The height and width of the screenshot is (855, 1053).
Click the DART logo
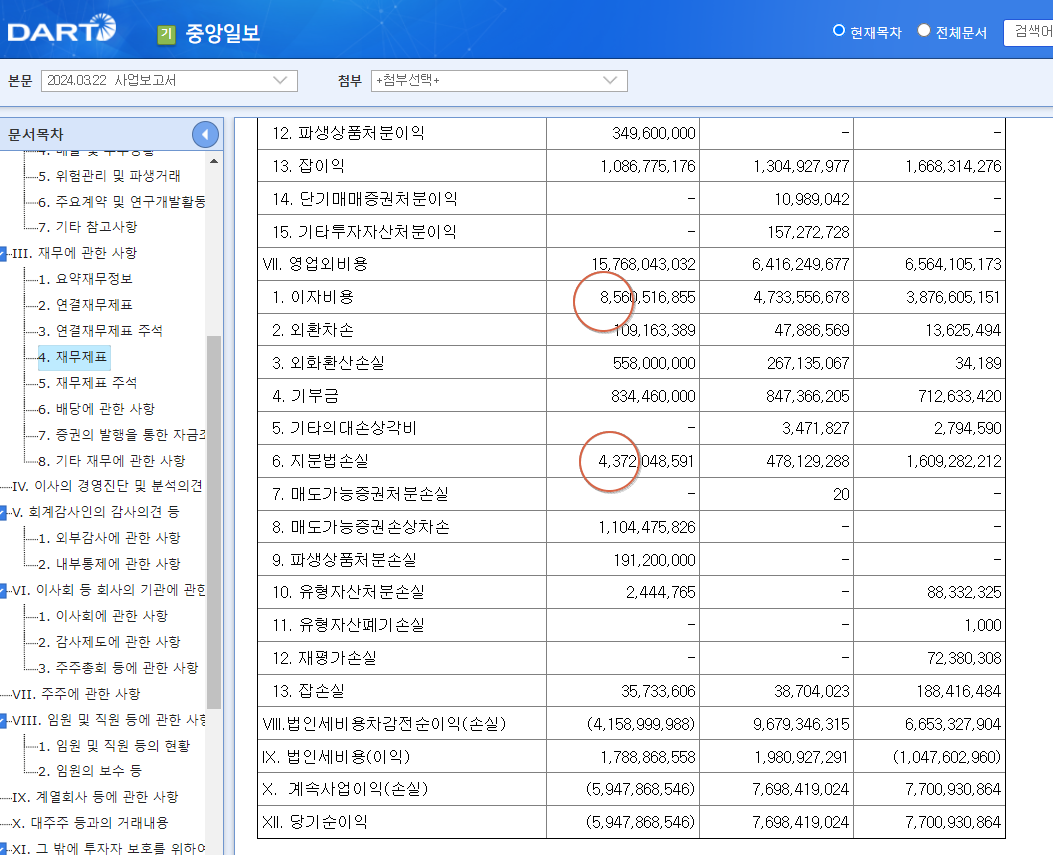point(61,28)
